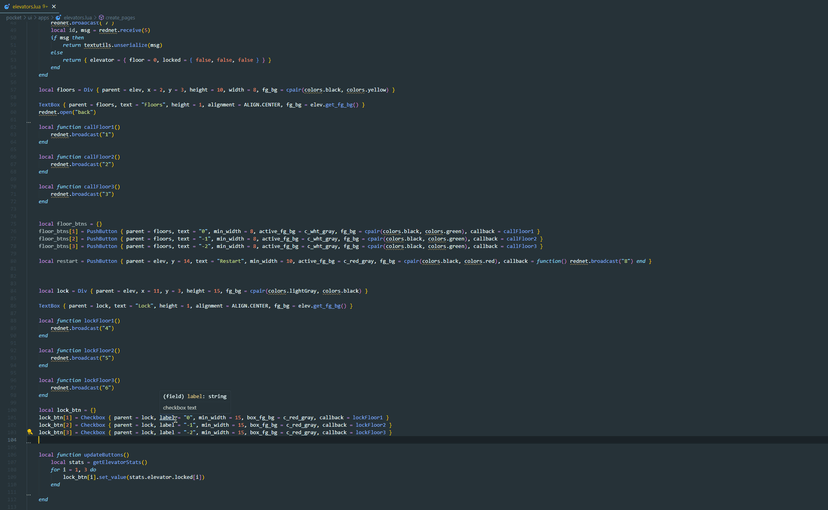
Task: Click the create_pages symbol icon in breadcrumbs
Action: (x=101, y=17)
